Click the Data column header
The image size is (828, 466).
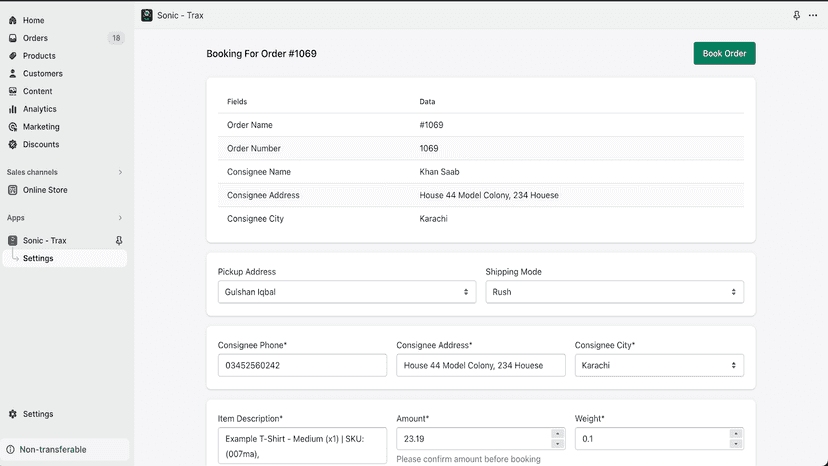pos(427,101)
